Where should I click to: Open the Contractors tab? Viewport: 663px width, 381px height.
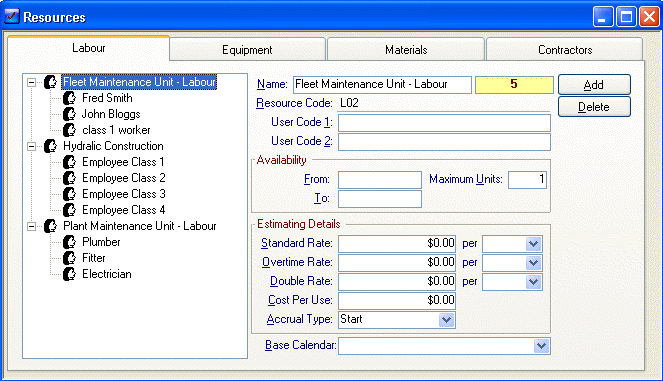565,50
